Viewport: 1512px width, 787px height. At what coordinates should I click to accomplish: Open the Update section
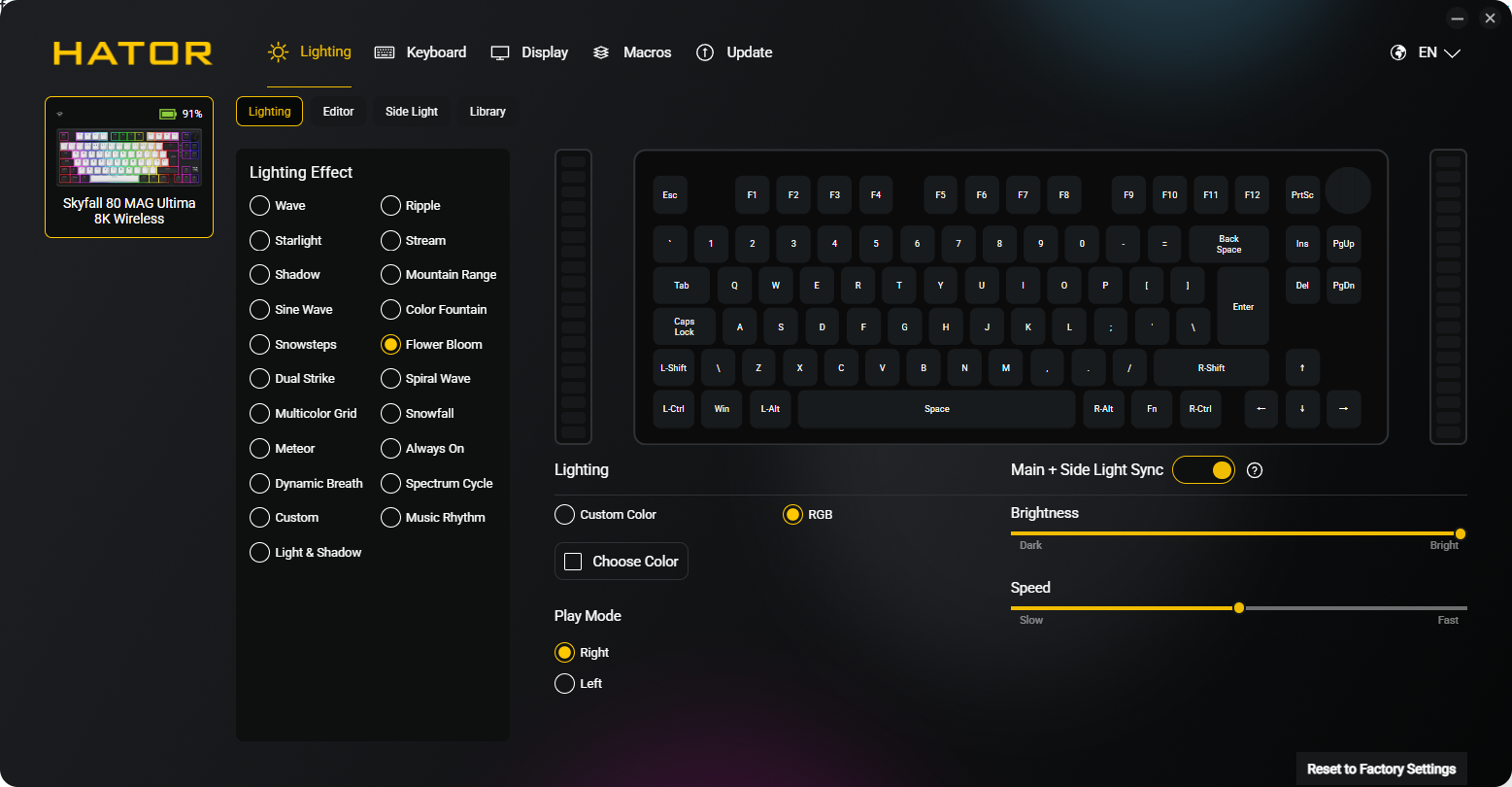(x=734, y=52)
